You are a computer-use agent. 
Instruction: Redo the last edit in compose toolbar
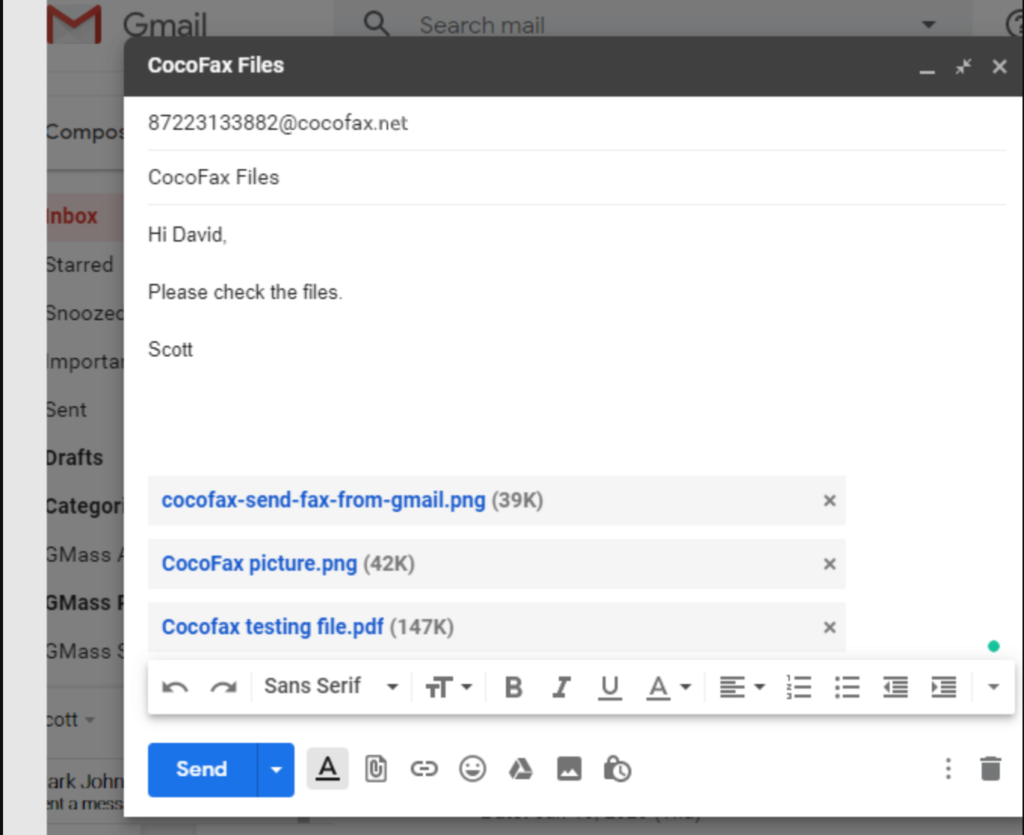point(223,687)
